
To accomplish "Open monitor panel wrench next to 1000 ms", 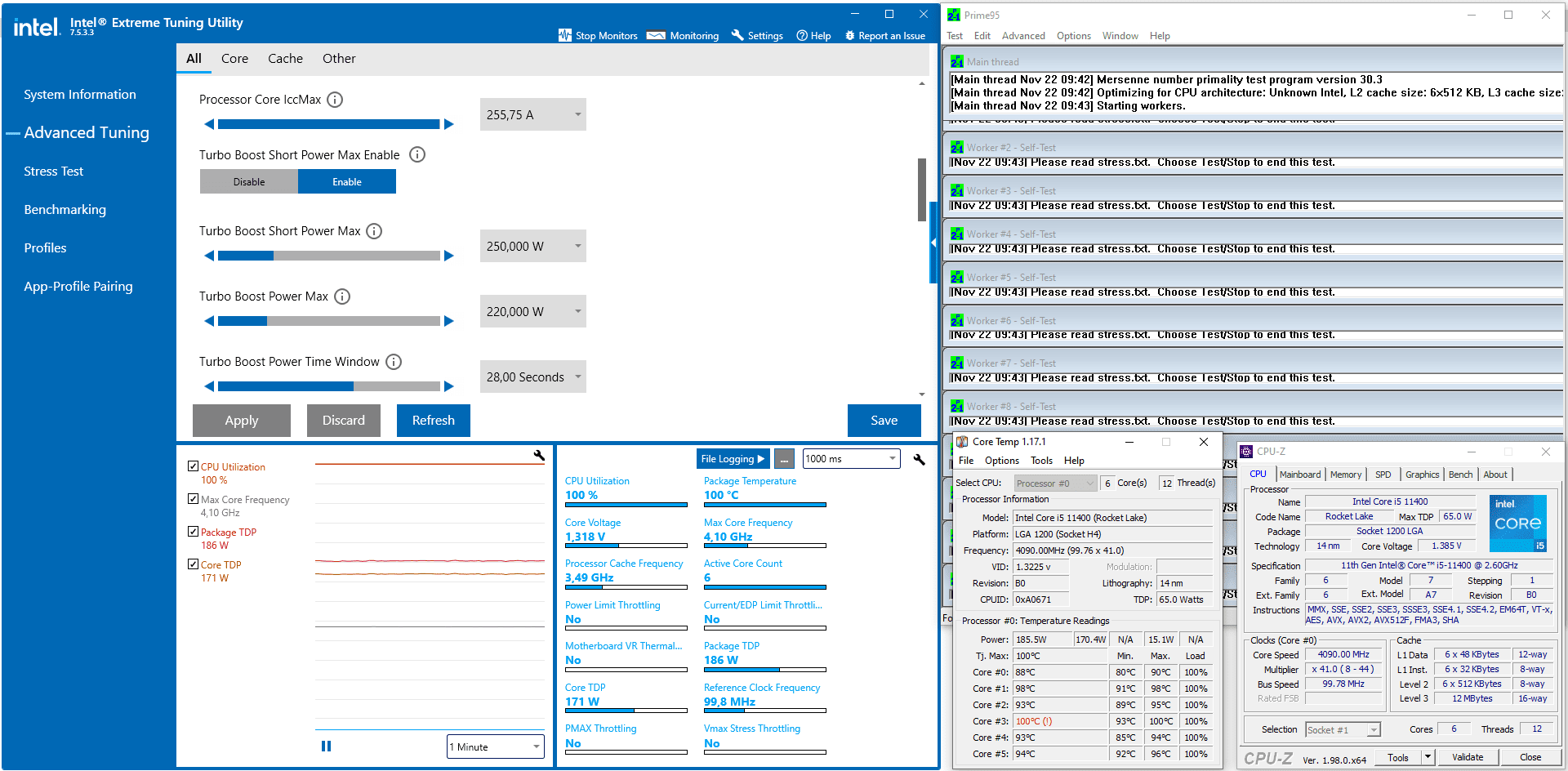I will 919,459.
